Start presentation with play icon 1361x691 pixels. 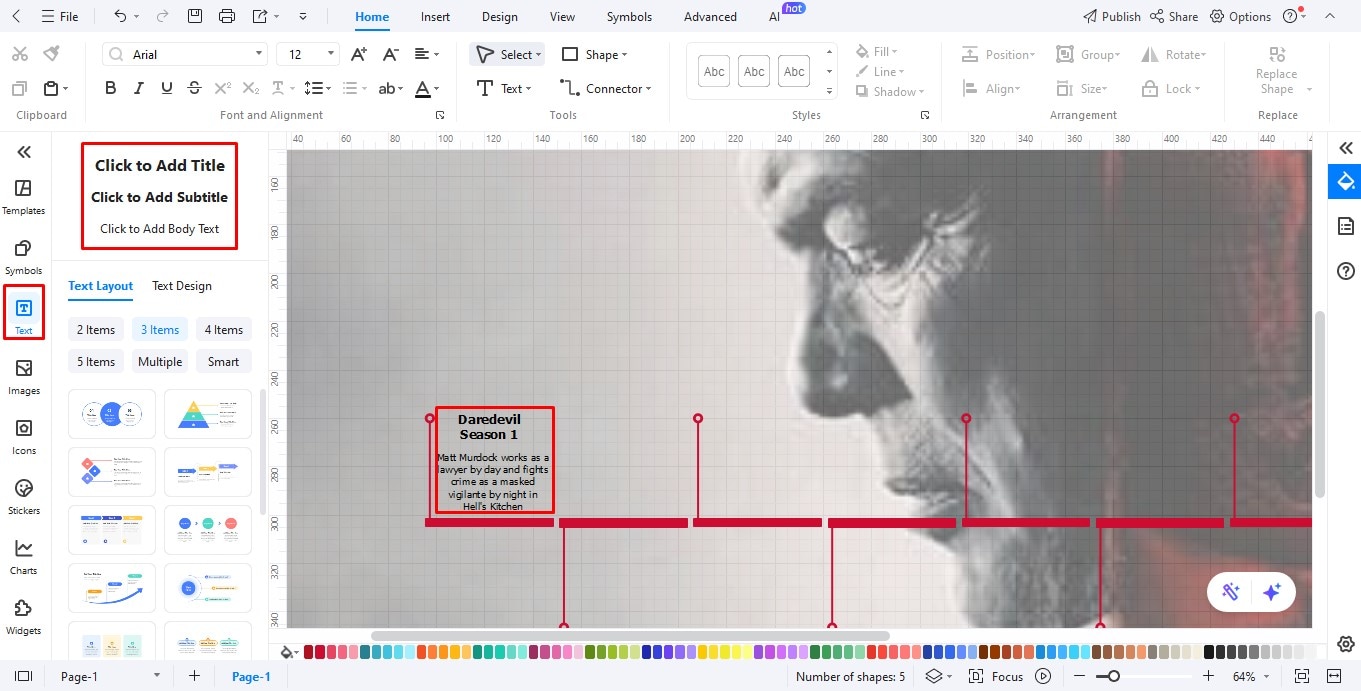point(1043,676)
